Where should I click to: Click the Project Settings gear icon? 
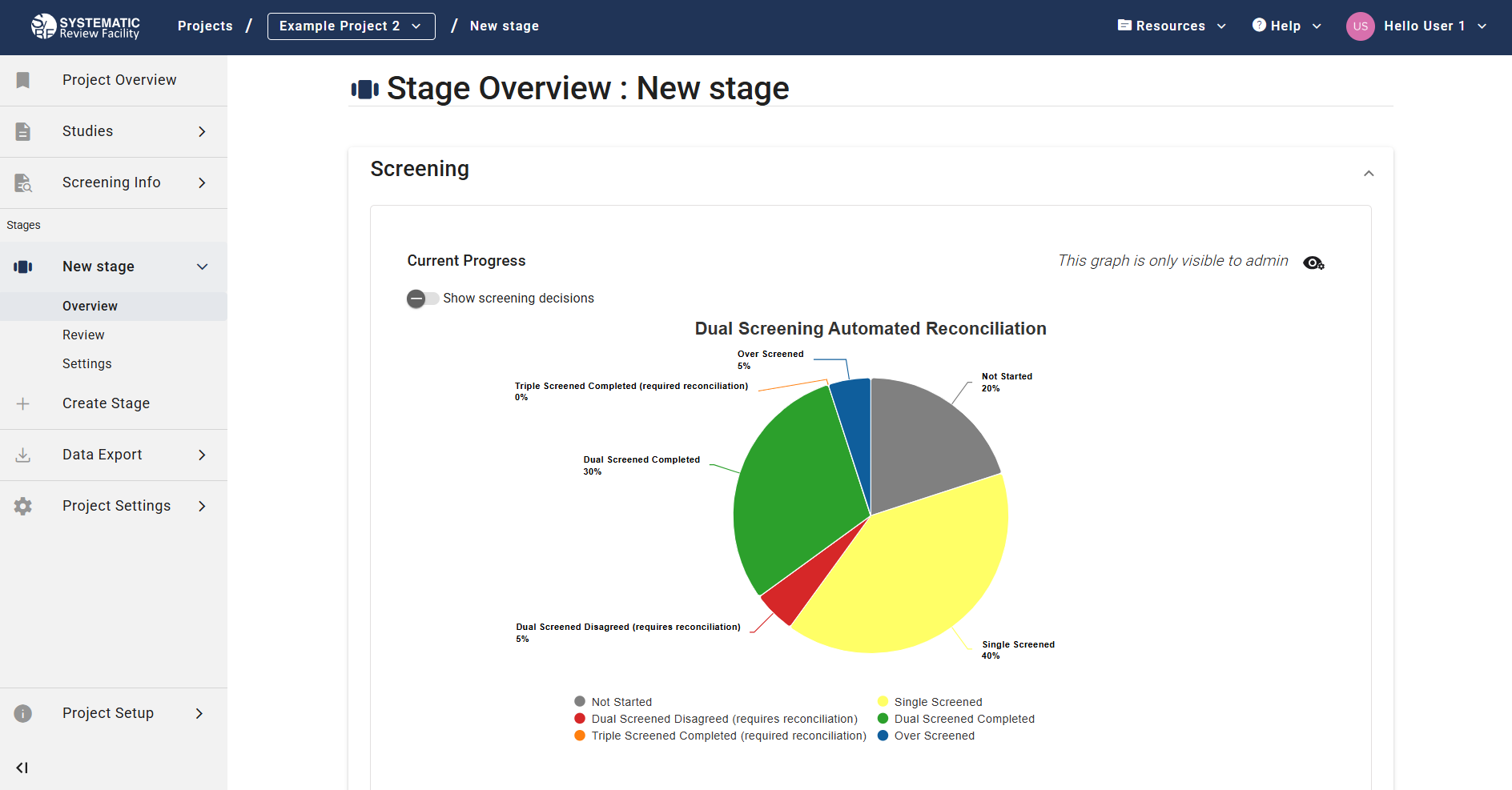coord(22,506)
